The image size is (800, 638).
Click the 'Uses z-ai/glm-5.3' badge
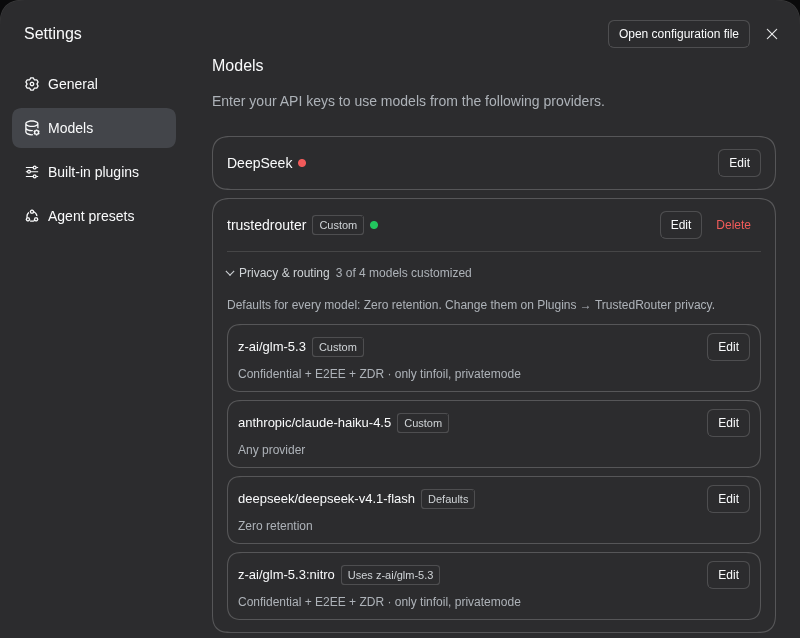point(390,575)
